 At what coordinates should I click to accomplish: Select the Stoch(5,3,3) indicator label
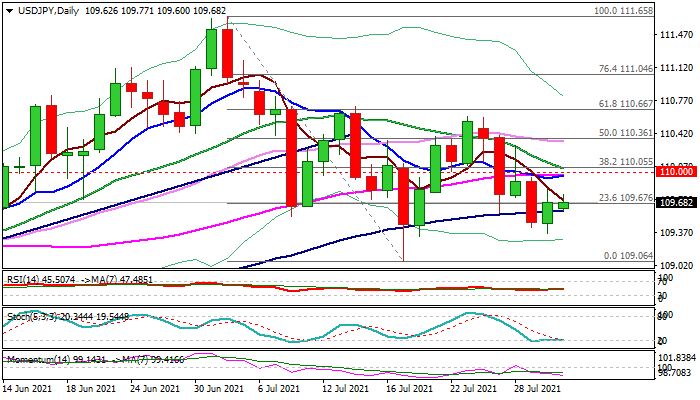click(x=32, y=317)
